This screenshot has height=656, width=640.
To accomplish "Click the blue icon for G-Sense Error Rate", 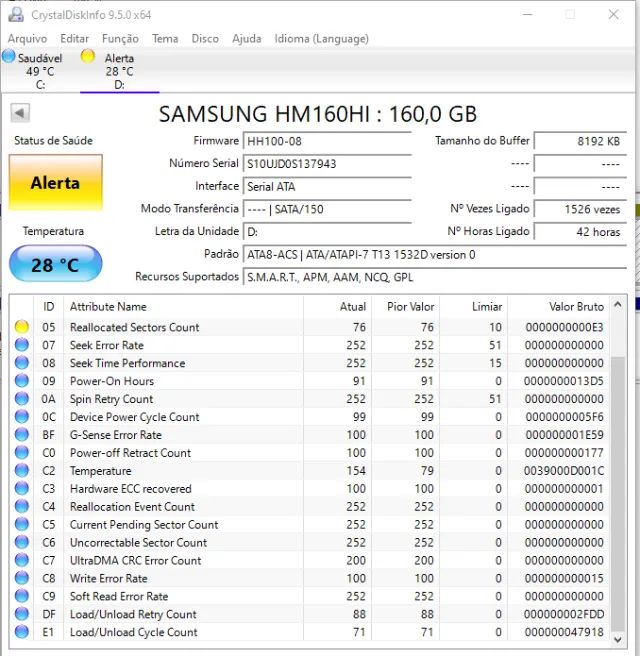I will click(x=22, y=435).
